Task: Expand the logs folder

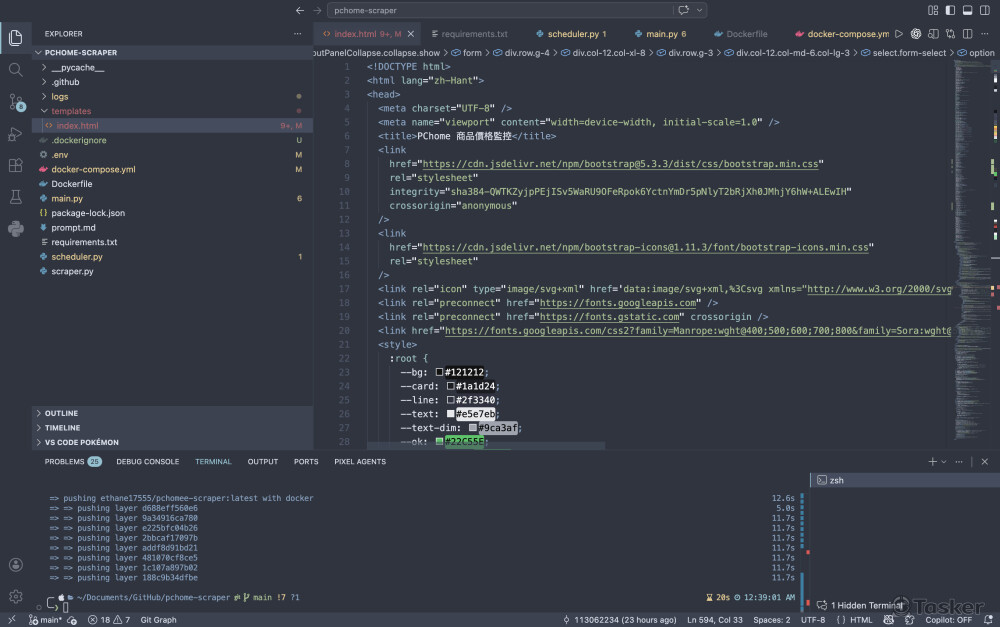Action: [x=59, y=97]
